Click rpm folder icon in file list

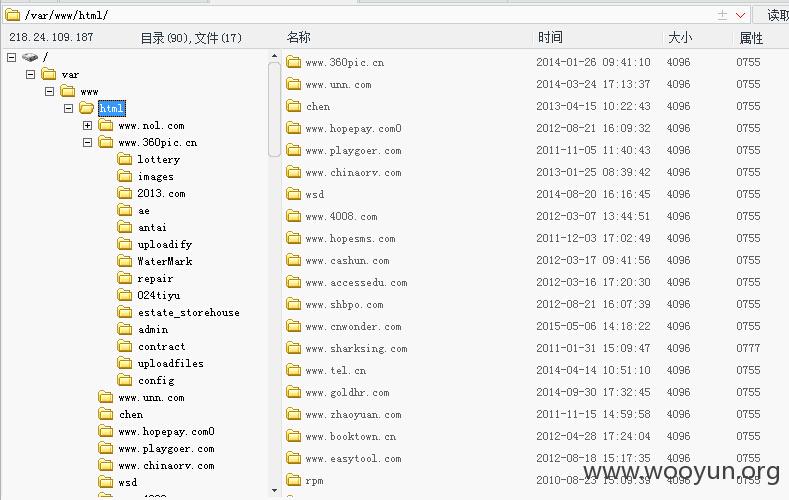(293, 480)
